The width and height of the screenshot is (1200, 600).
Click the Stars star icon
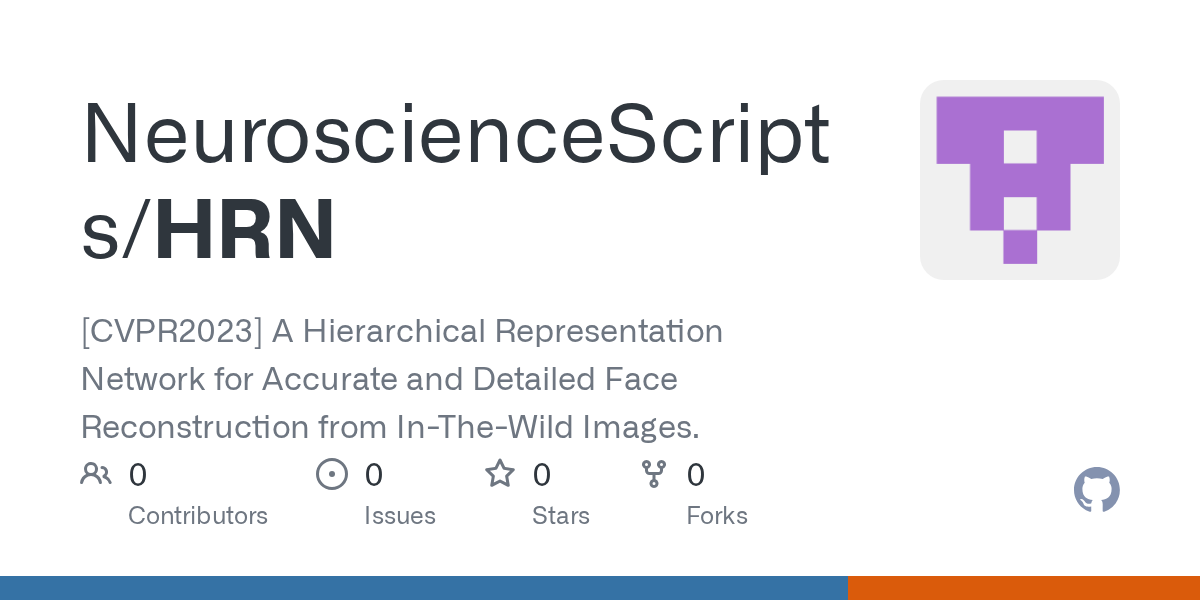tap(500, 473)
